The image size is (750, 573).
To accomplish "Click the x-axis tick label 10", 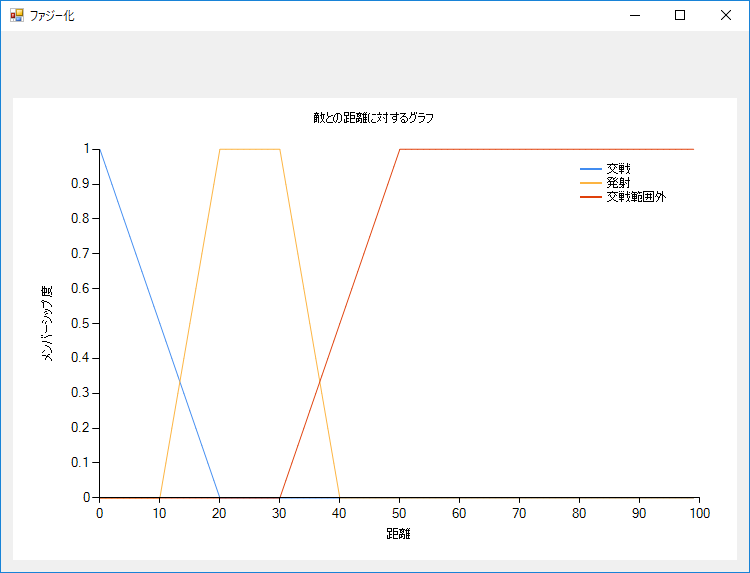I will click(x=159, y=513).
